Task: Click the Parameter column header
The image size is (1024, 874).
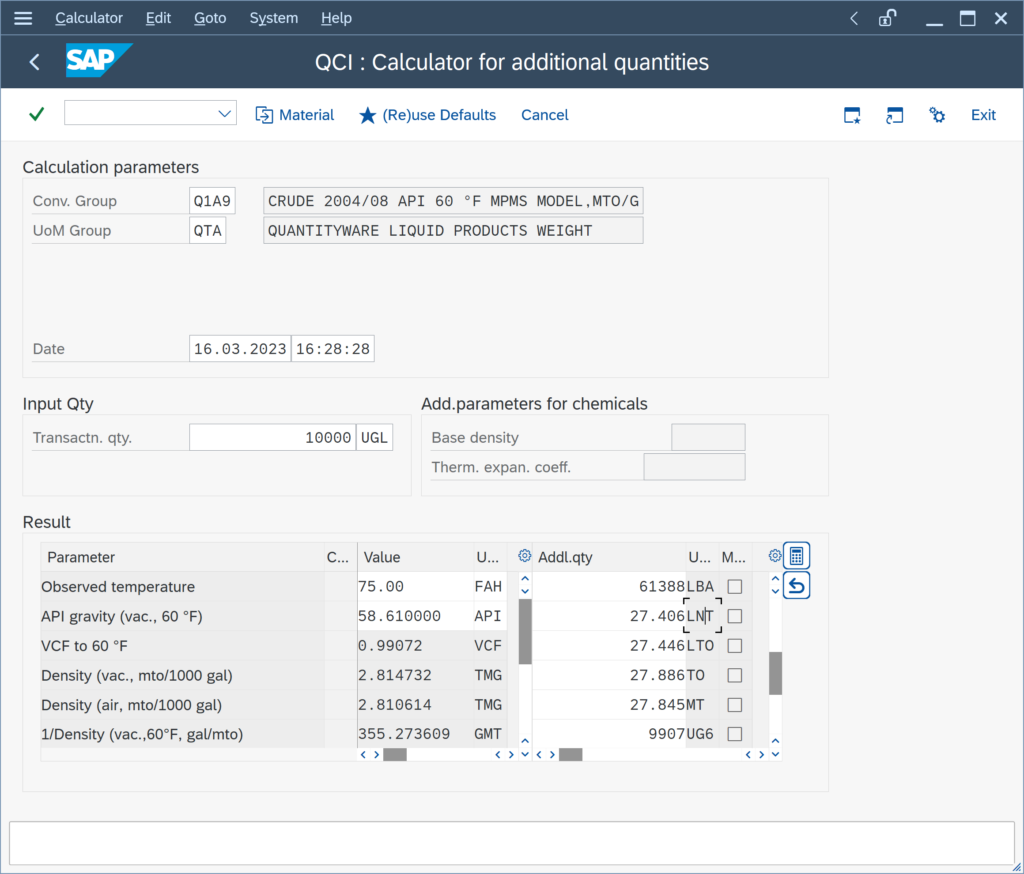Action: pos(182,557)
